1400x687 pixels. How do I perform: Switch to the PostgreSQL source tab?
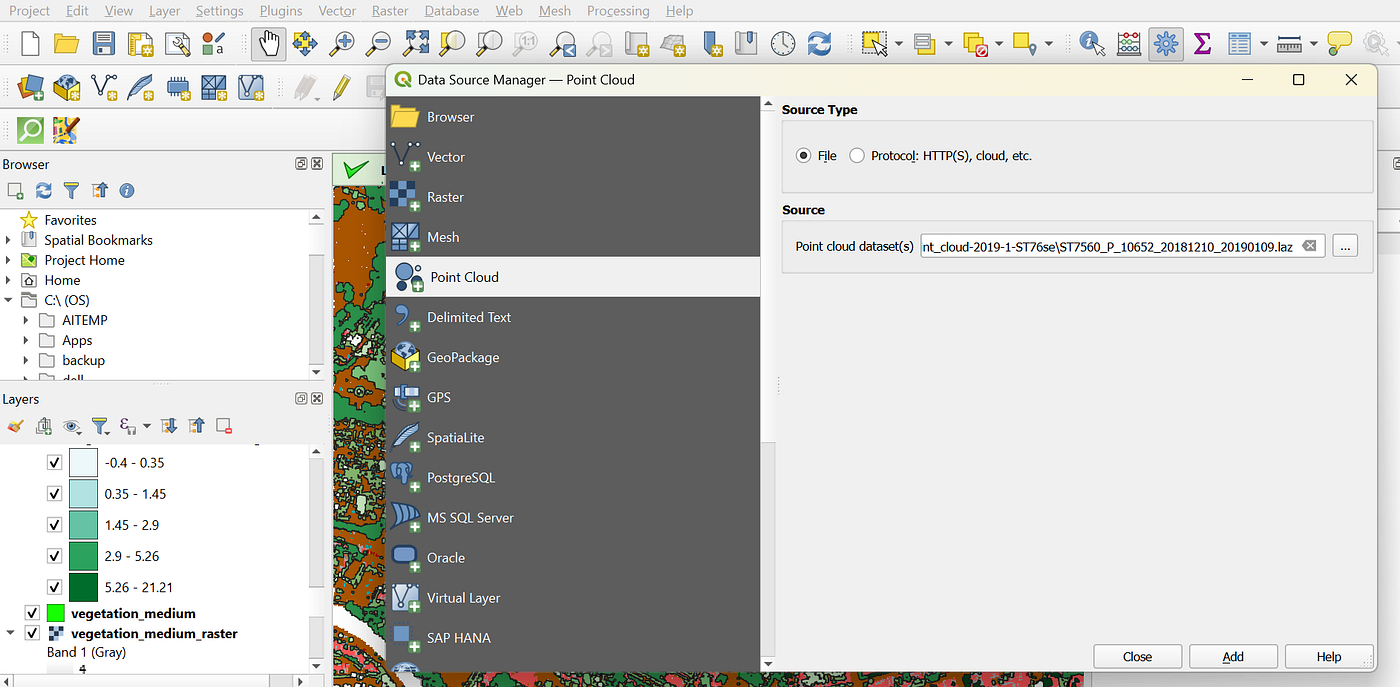pyautogui.click(x=573, y=477)
